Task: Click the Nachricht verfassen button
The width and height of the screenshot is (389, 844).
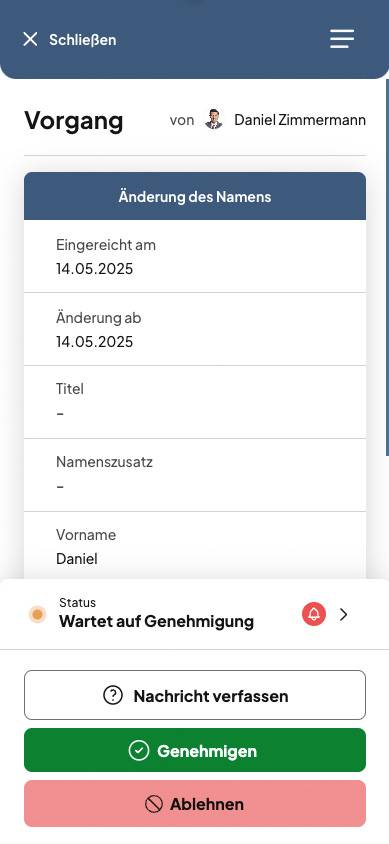Action: point(195,695)
